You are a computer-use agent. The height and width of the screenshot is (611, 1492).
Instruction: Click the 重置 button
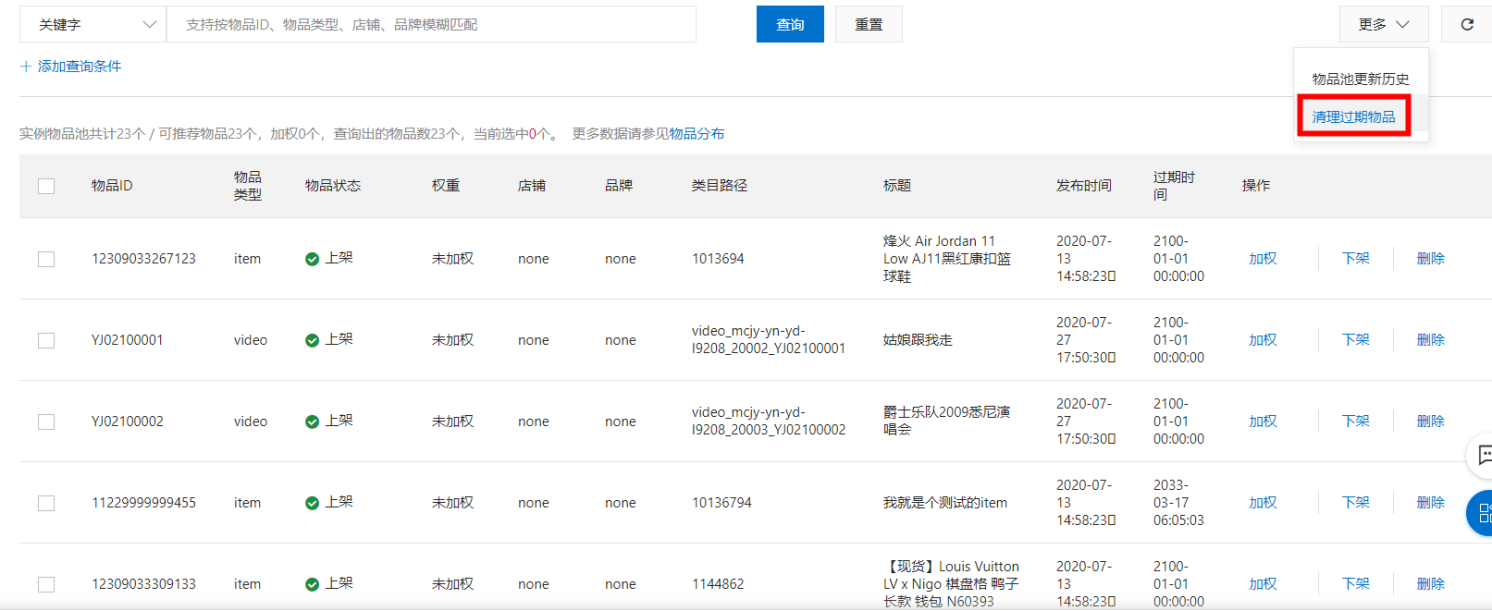click(869, 24)
